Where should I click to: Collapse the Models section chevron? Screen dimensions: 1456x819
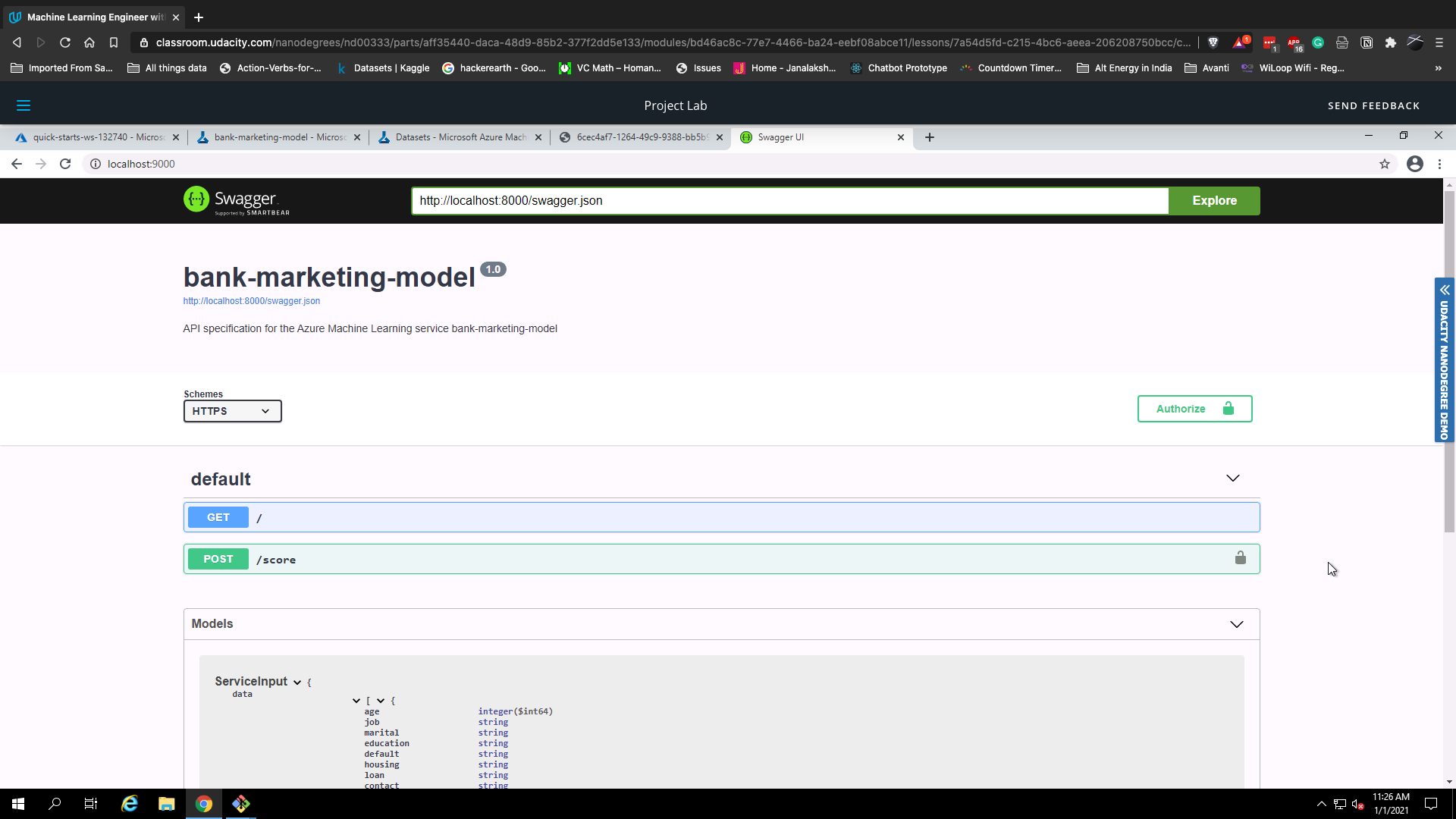click(1236, 624)
